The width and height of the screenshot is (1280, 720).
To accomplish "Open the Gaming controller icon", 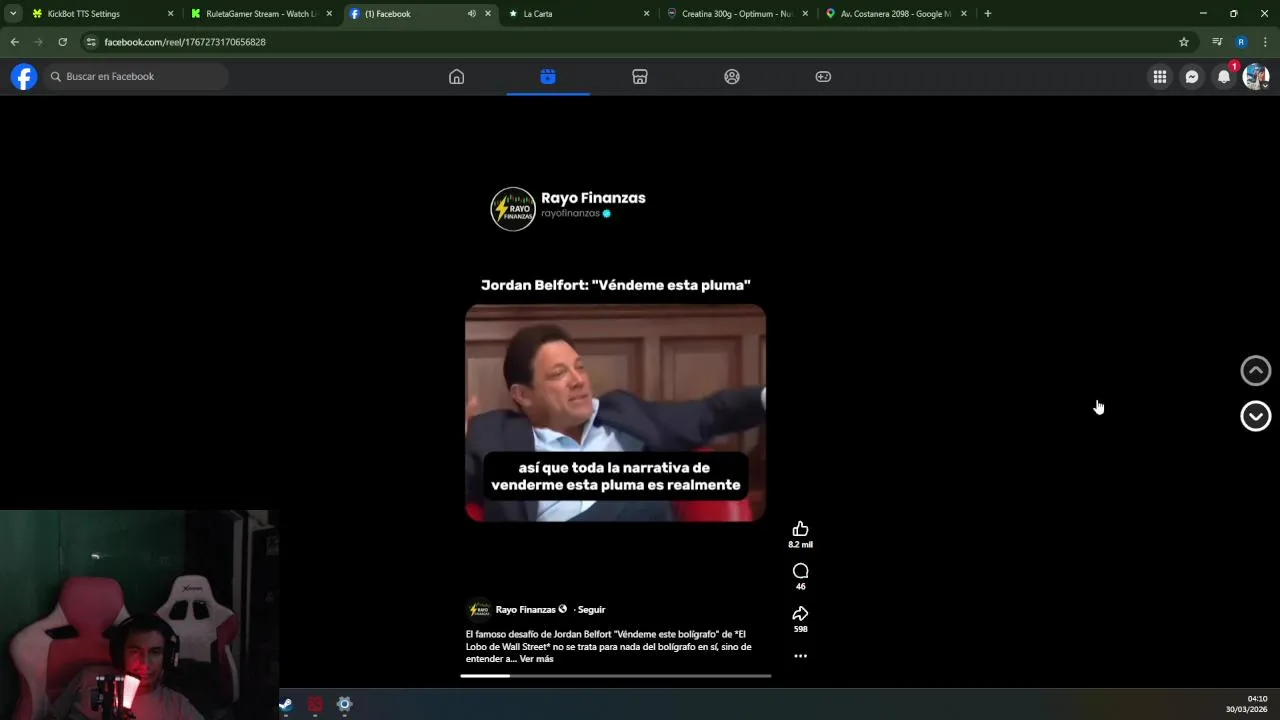I will tap(823, 77).
